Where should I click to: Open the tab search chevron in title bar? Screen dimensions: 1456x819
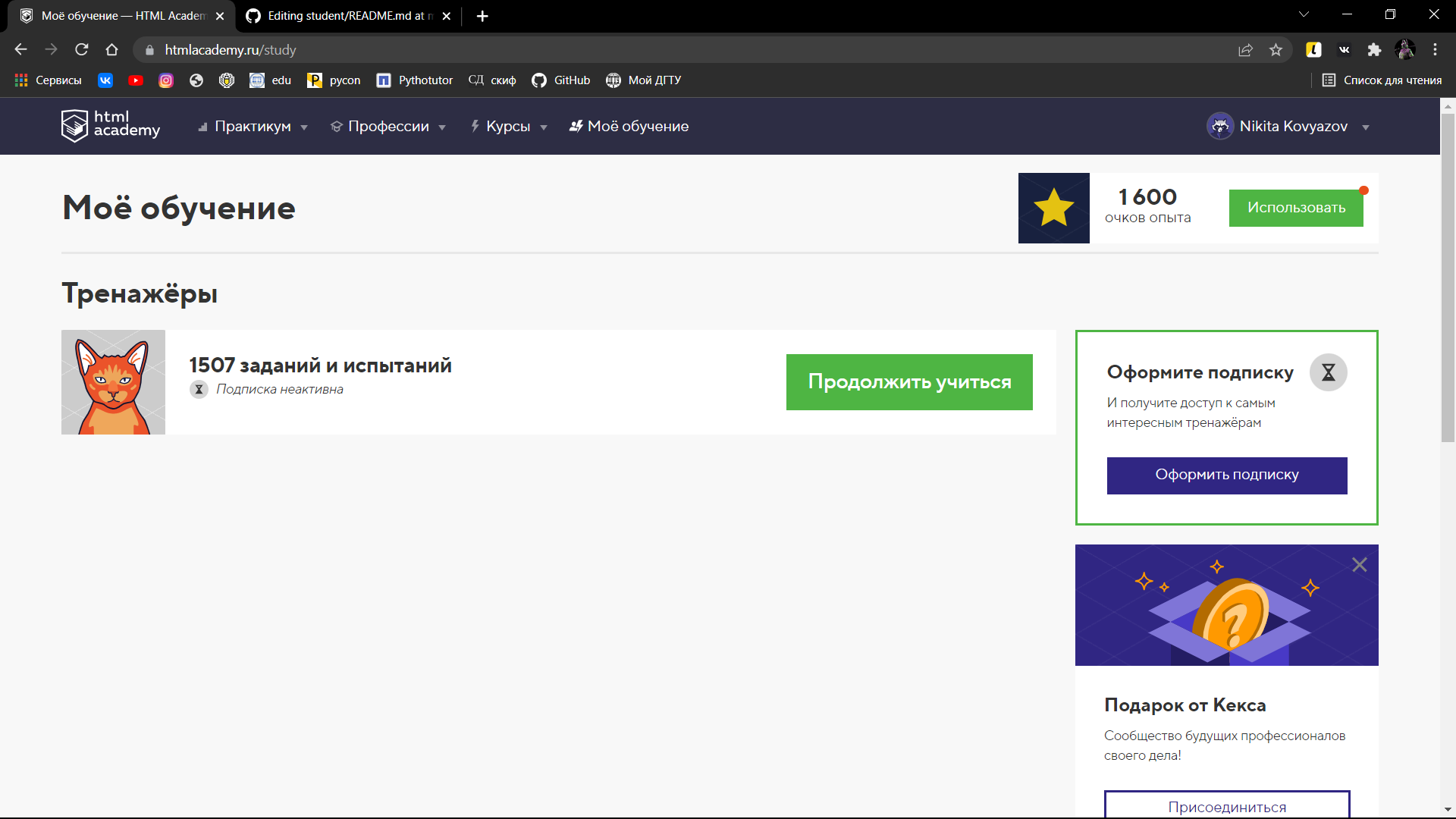(1304, 14)
